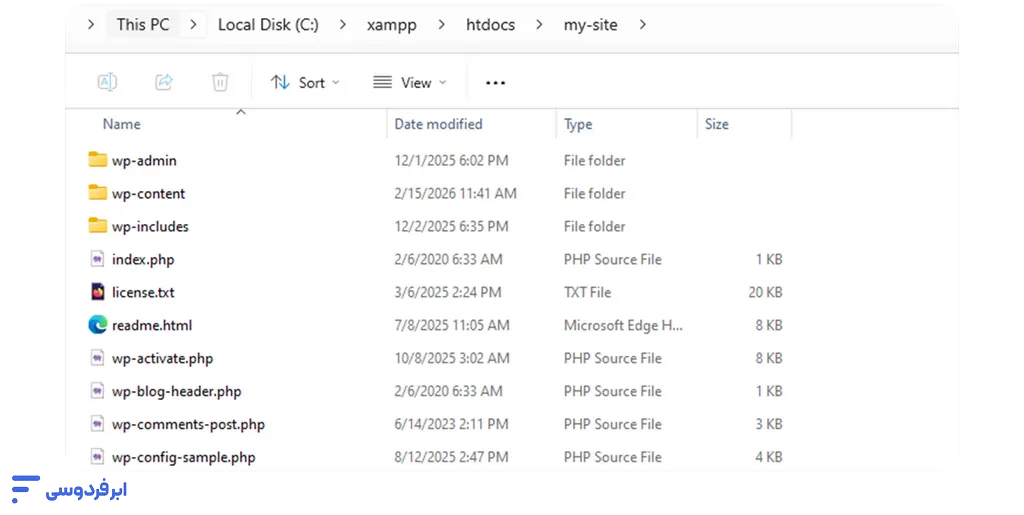The width and height of the screenshot is (1024, 515).
Task: Expand chevron before This PC breadcrumb
Action: pyautogui.click(x=91, y=25)
